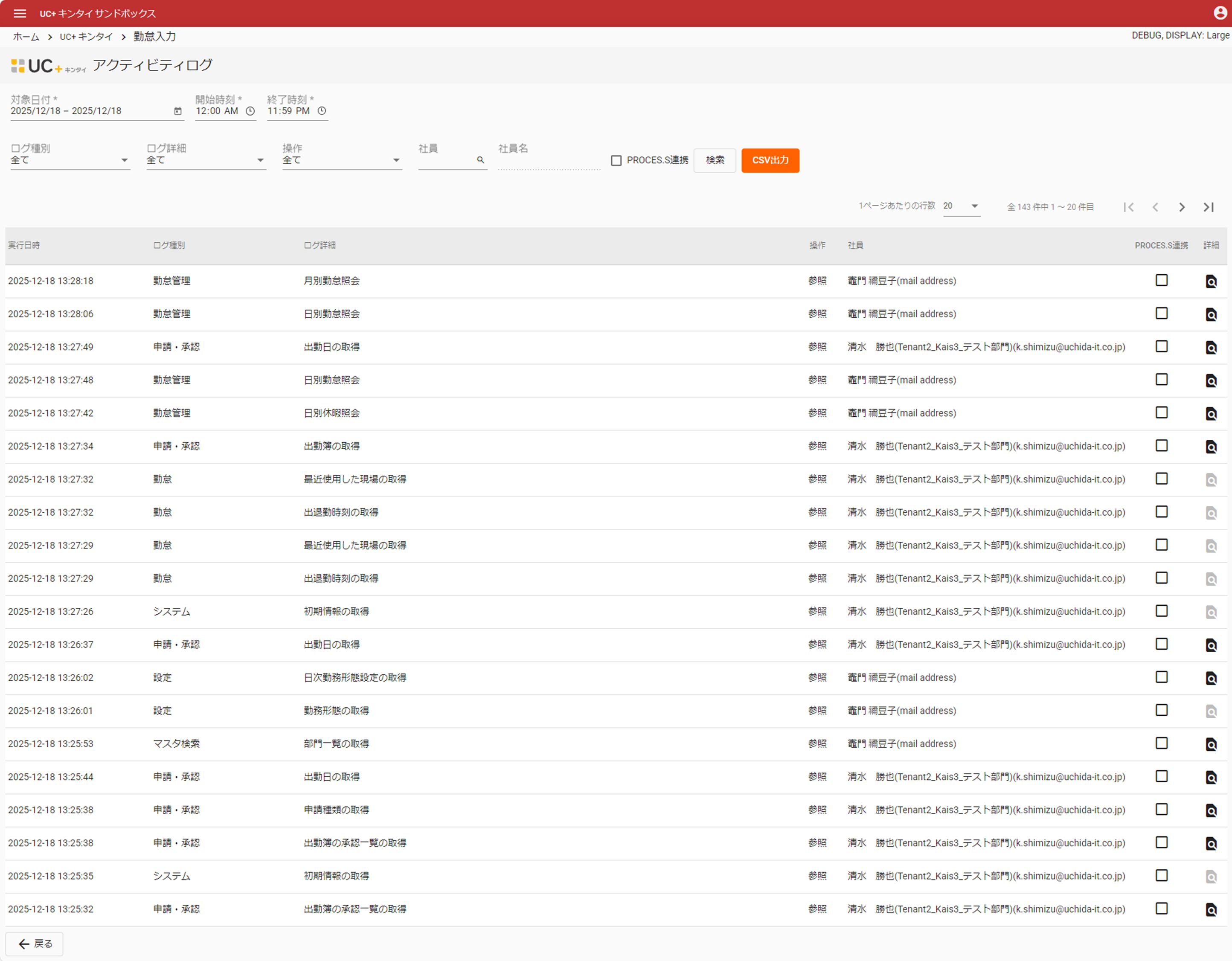Jump to the last page of results
1232x961 pixels.
click(x=1208, y=207)
